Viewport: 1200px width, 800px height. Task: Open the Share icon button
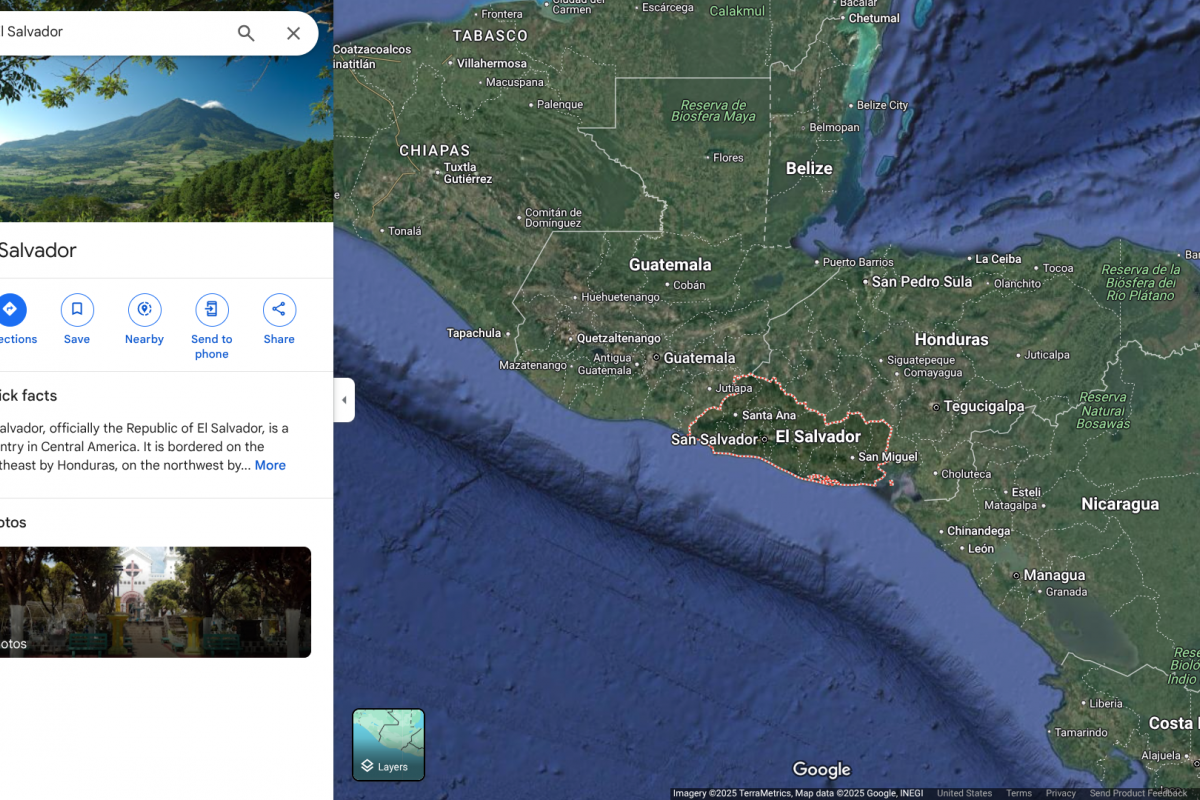(x=279, y=310)
